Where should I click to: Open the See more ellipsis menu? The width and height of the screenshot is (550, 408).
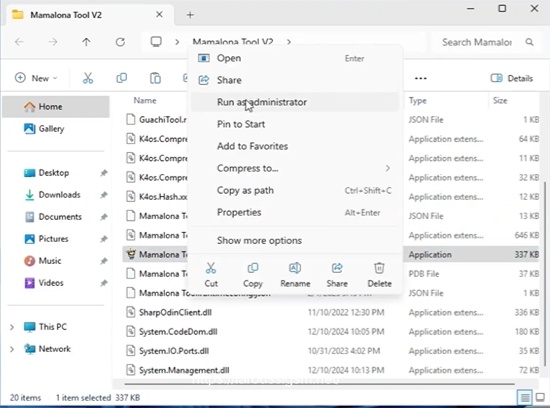pyautogui.click(x=421, y=78)
